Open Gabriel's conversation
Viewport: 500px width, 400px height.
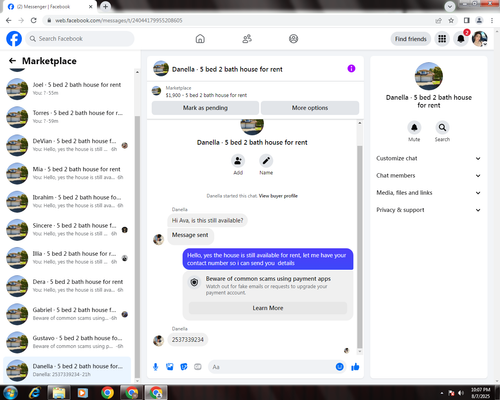pos(67,314)
